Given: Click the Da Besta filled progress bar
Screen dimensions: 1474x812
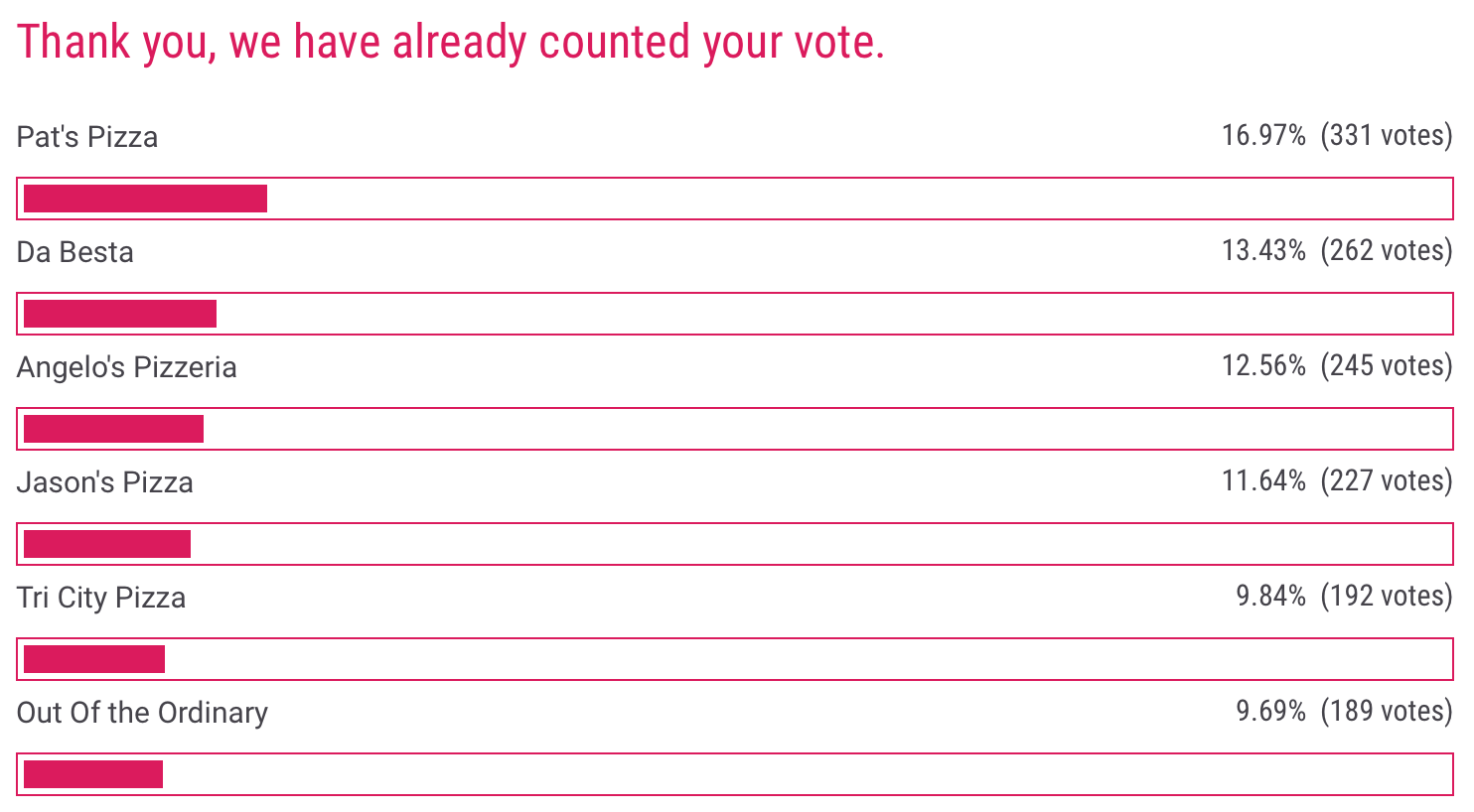Looking at the screenshot, I should pyautogui.click(x=120, y=314).
